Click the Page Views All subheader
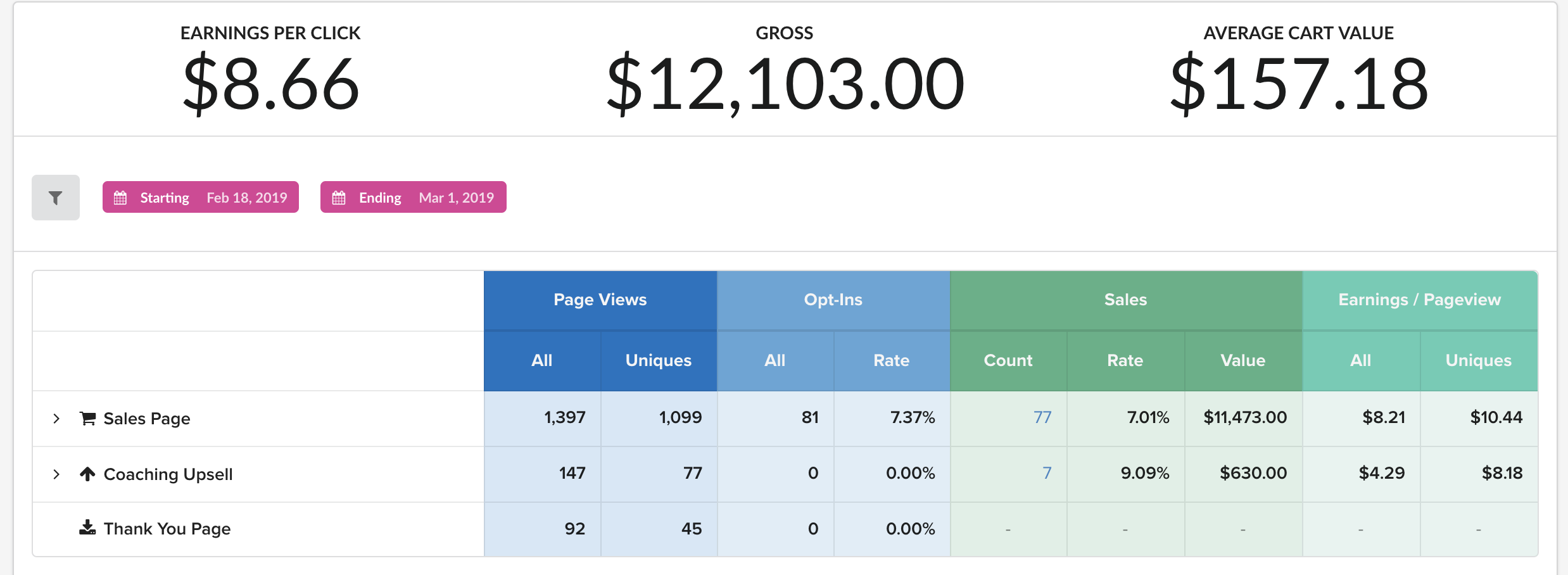 click(x=542, y=360)
